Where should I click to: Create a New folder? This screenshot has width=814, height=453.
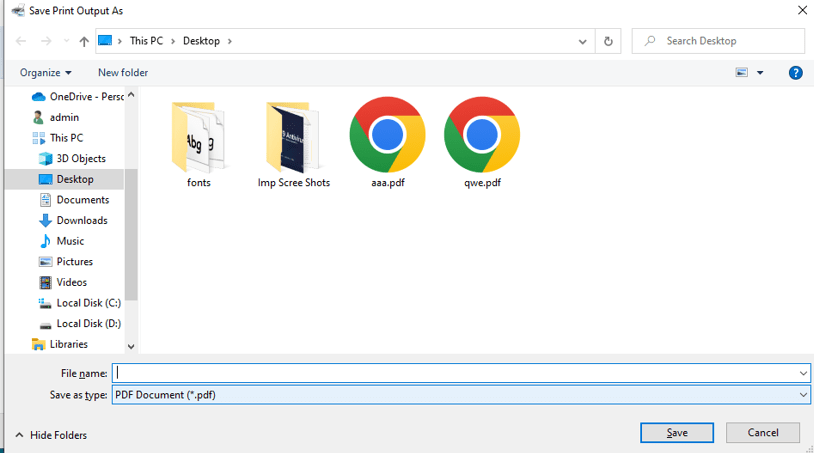click(123, 73)
